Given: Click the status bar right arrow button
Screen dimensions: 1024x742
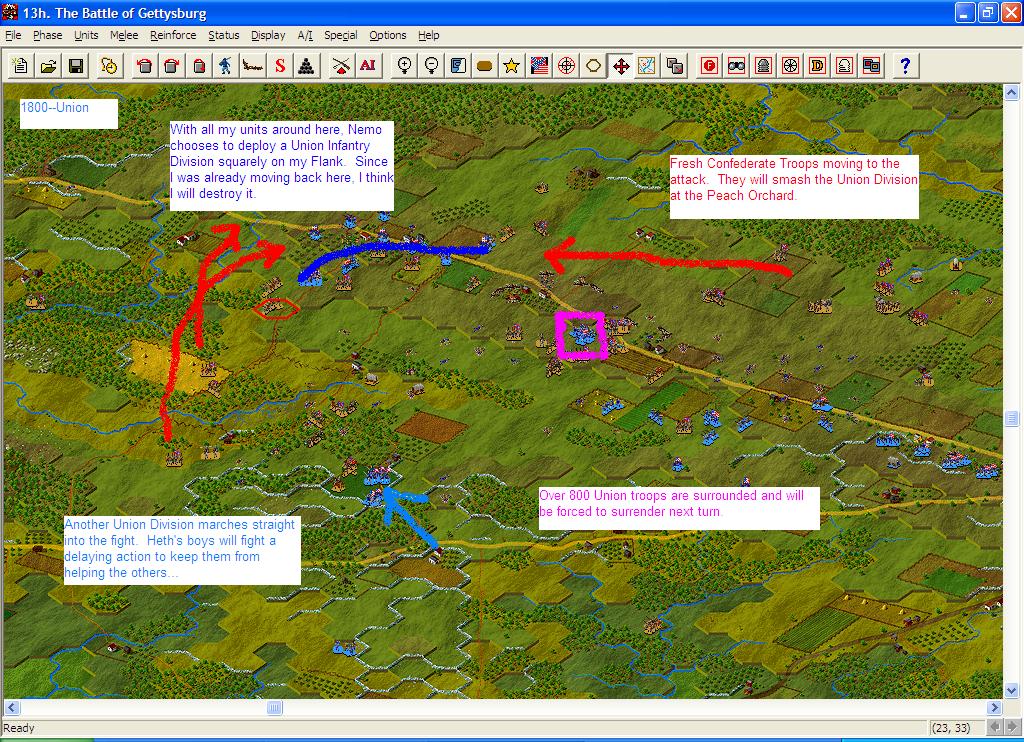Looking at the screenshot, I should point(1012,727).
